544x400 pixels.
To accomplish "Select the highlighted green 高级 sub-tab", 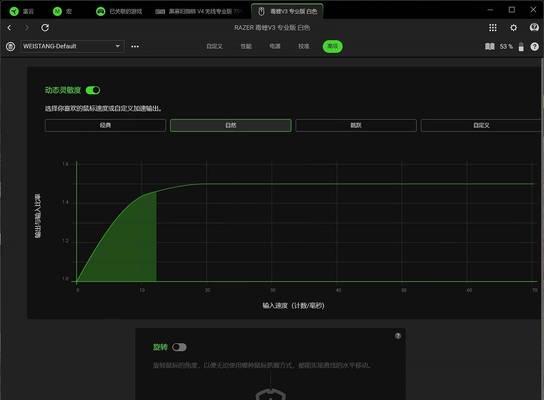I will (332, 46).
